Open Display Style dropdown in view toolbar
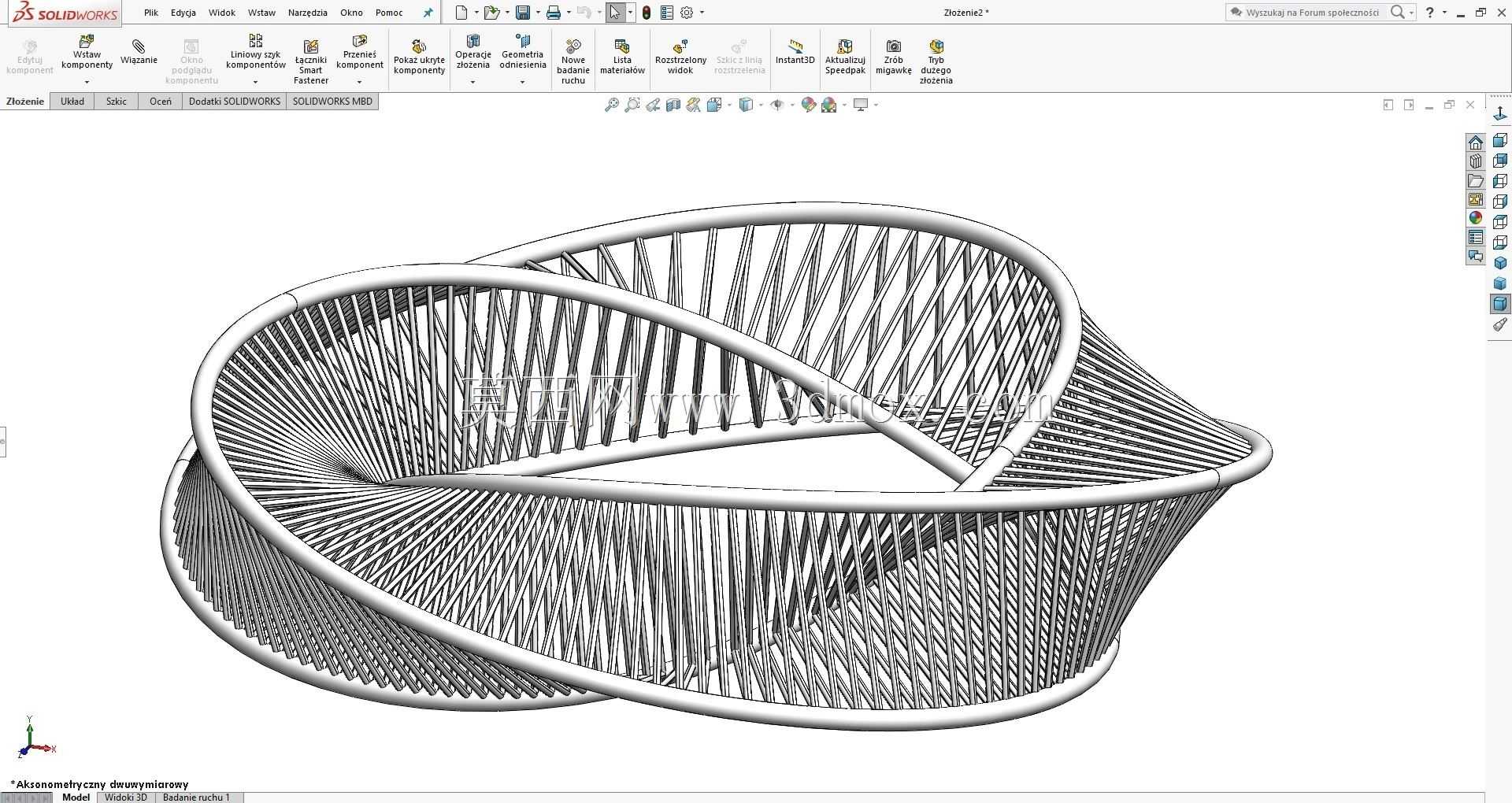The width and height of the screenshot is (1512, 803). coord(761,105)
